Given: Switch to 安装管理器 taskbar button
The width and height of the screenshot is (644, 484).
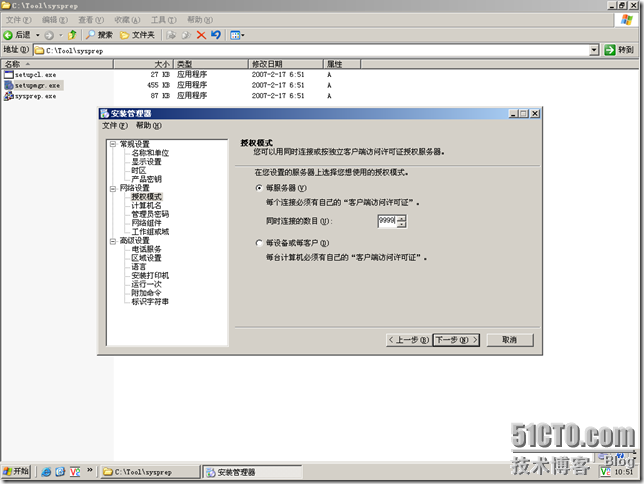Looking at the screenshot, I should 253,472.
